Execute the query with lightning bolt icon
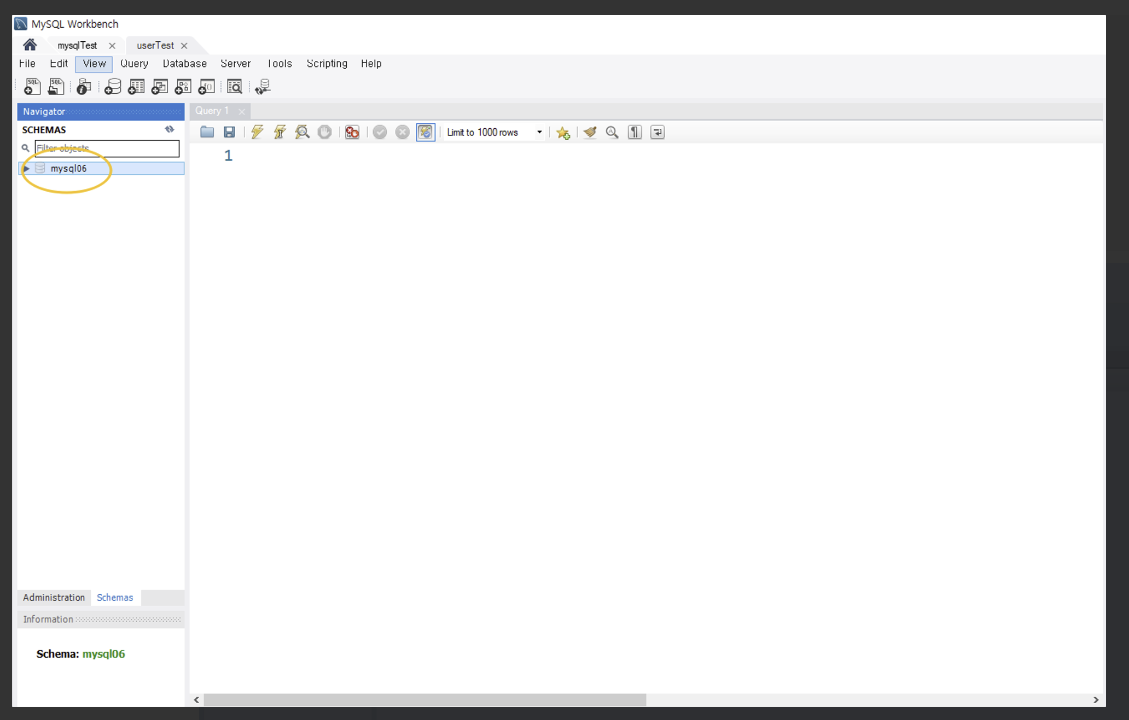Viewport: 1129px width, 720px height. pyautogui.click(x=257, y=132)
